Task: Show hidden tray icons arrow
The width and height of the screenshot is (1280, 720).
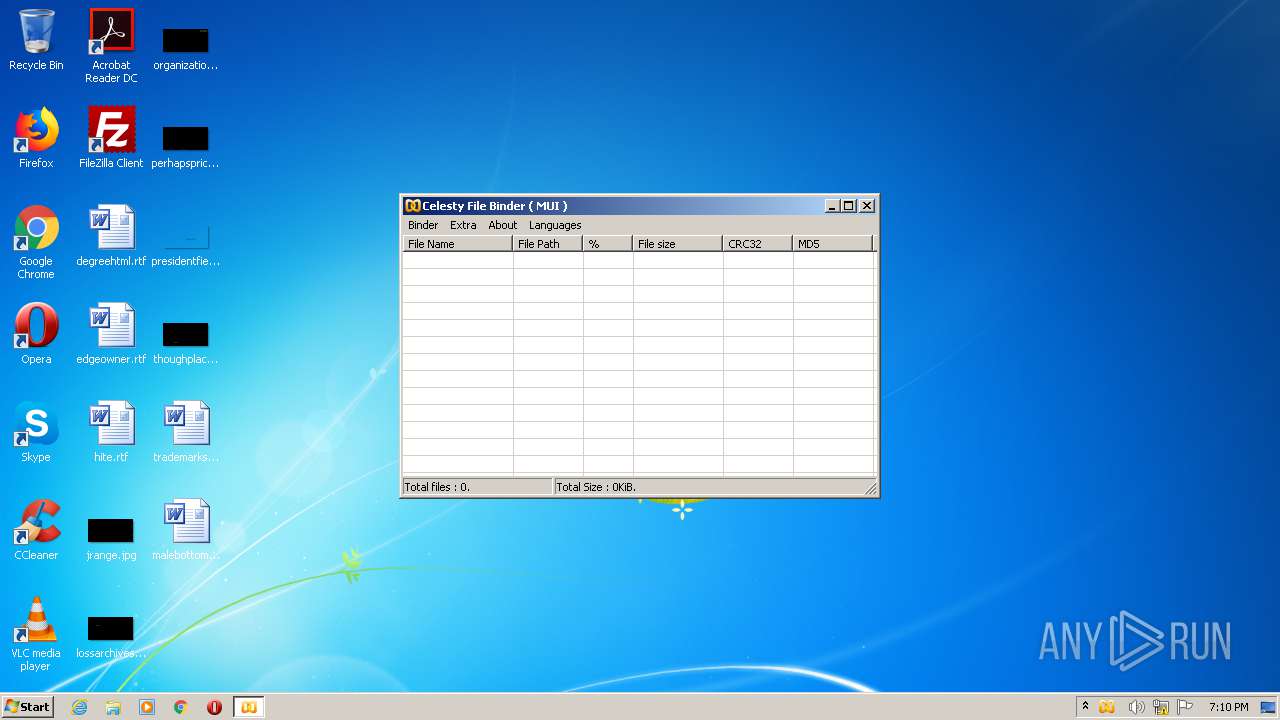Action: 1085,707
